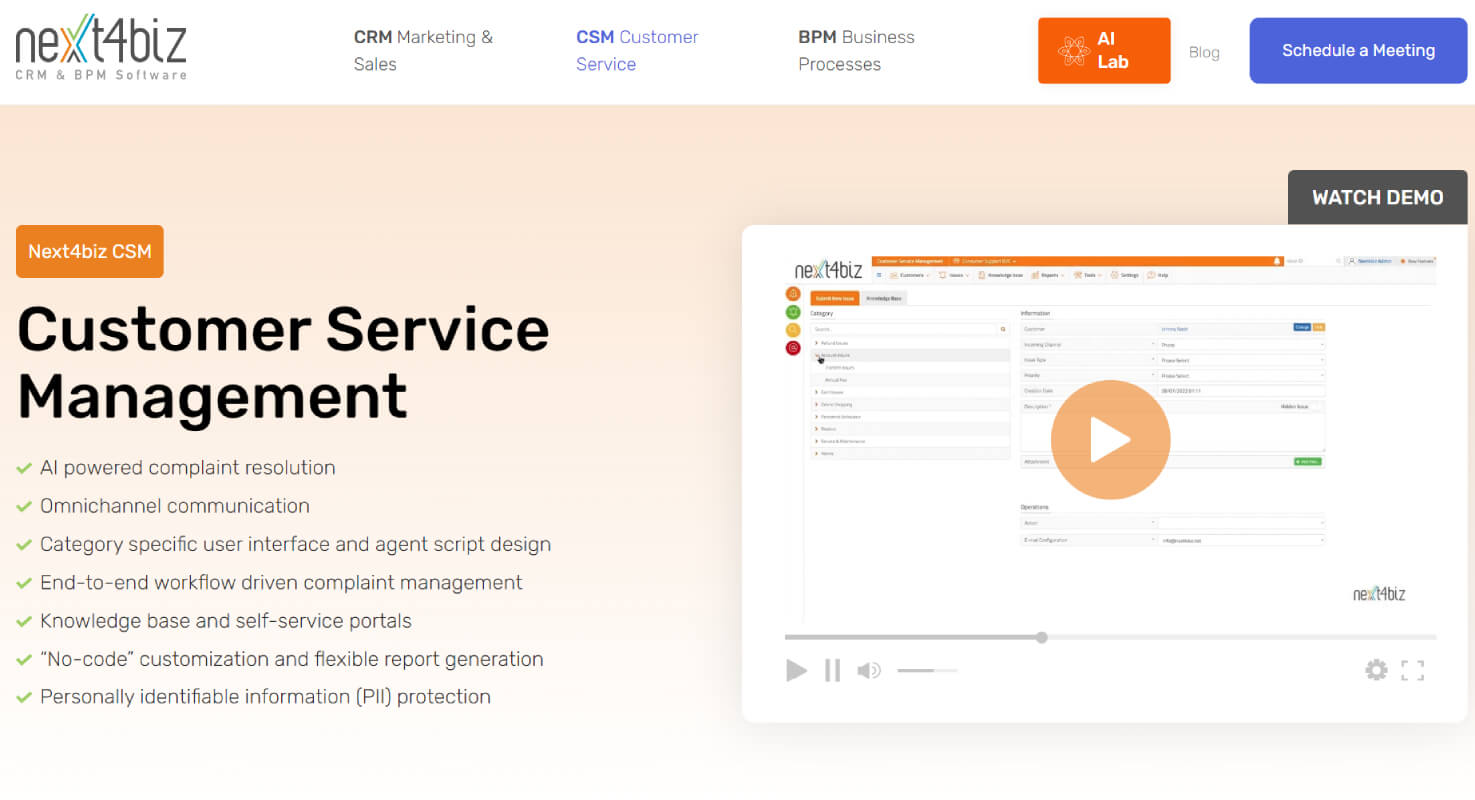Click 'Category specific user interface and agent script design'
The image size is (1475, 800).
296,544
